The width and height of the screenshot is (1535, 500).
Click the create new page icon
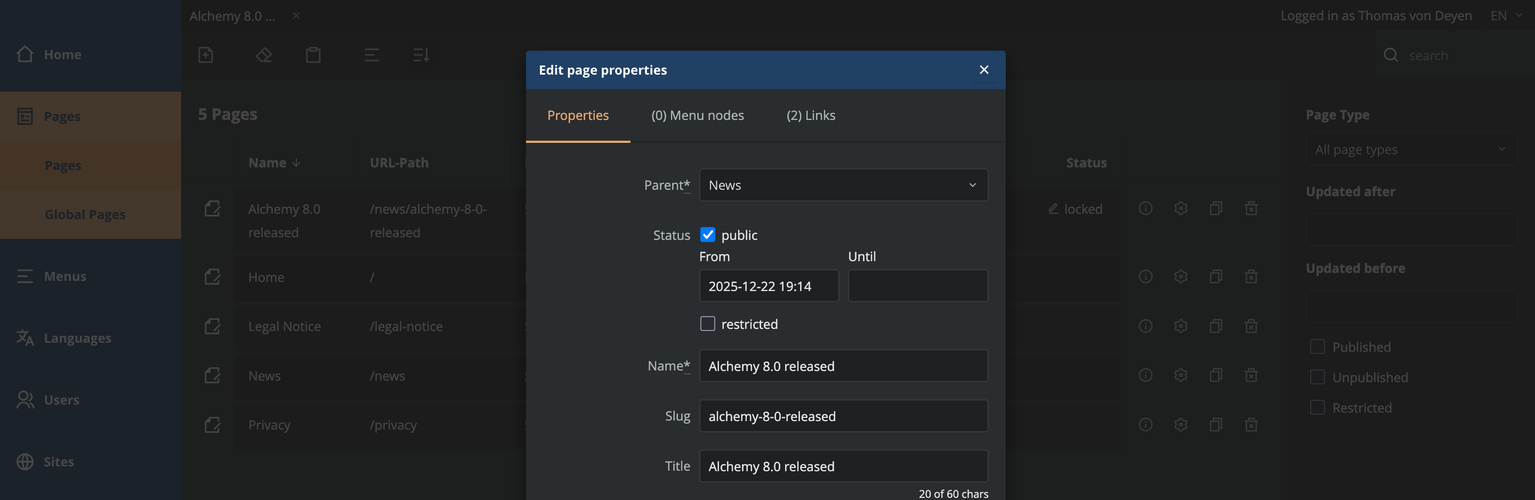point(205,55)
